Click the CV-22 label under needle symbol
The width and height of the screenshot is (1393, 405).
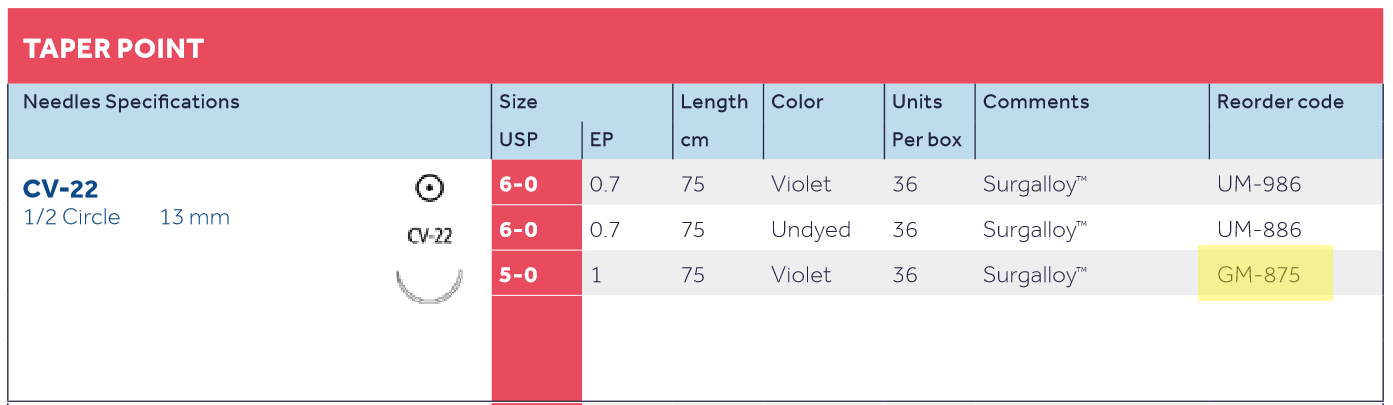click(429, 236)
